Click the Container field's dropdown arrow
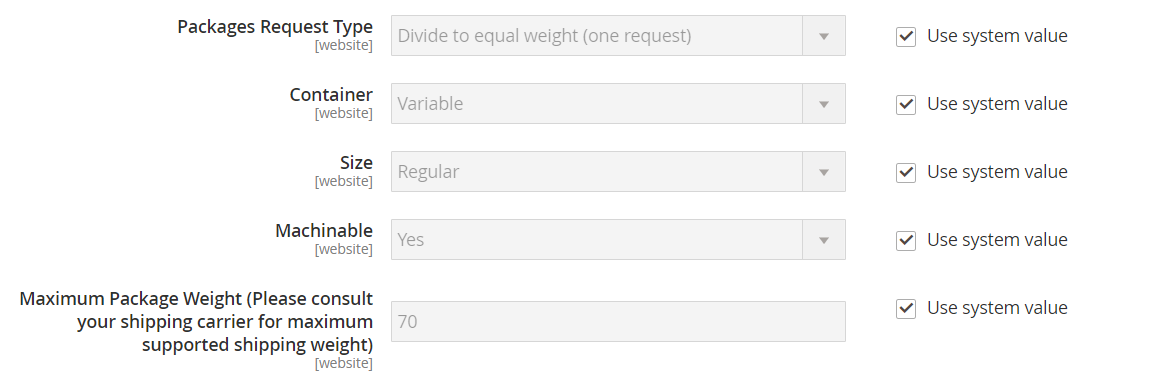Image resolution: width=1150 pixels, height=381 pixels. point(824,104)
